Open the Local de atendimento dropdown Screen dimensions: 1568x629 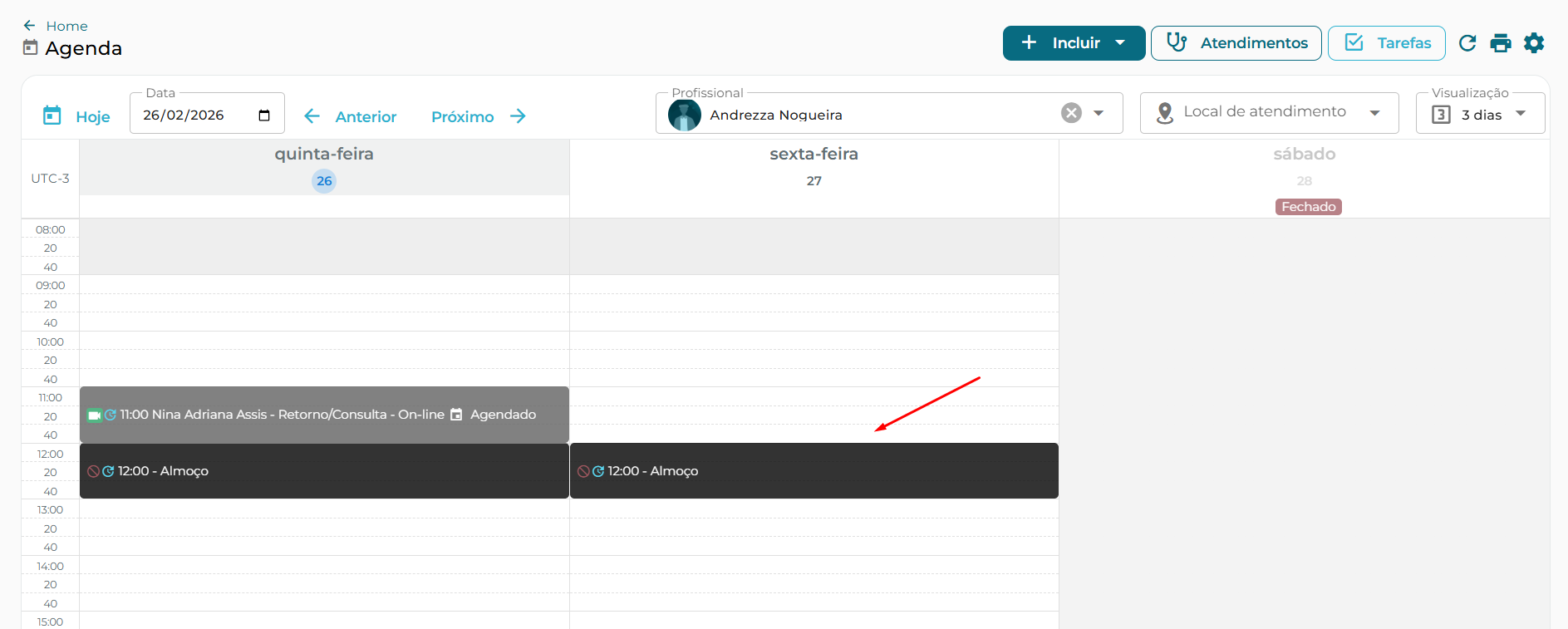pos(1269,113)
